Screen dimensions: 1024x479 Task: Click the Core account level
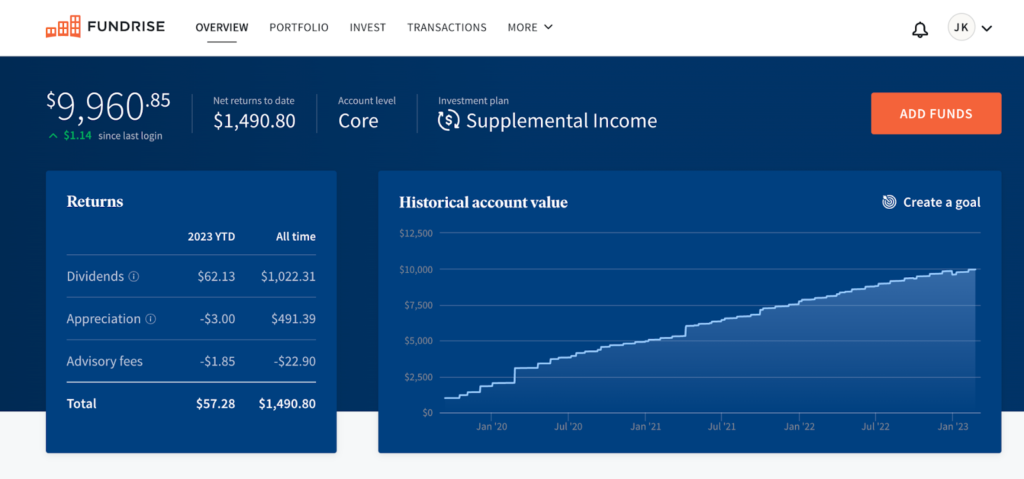358,121
